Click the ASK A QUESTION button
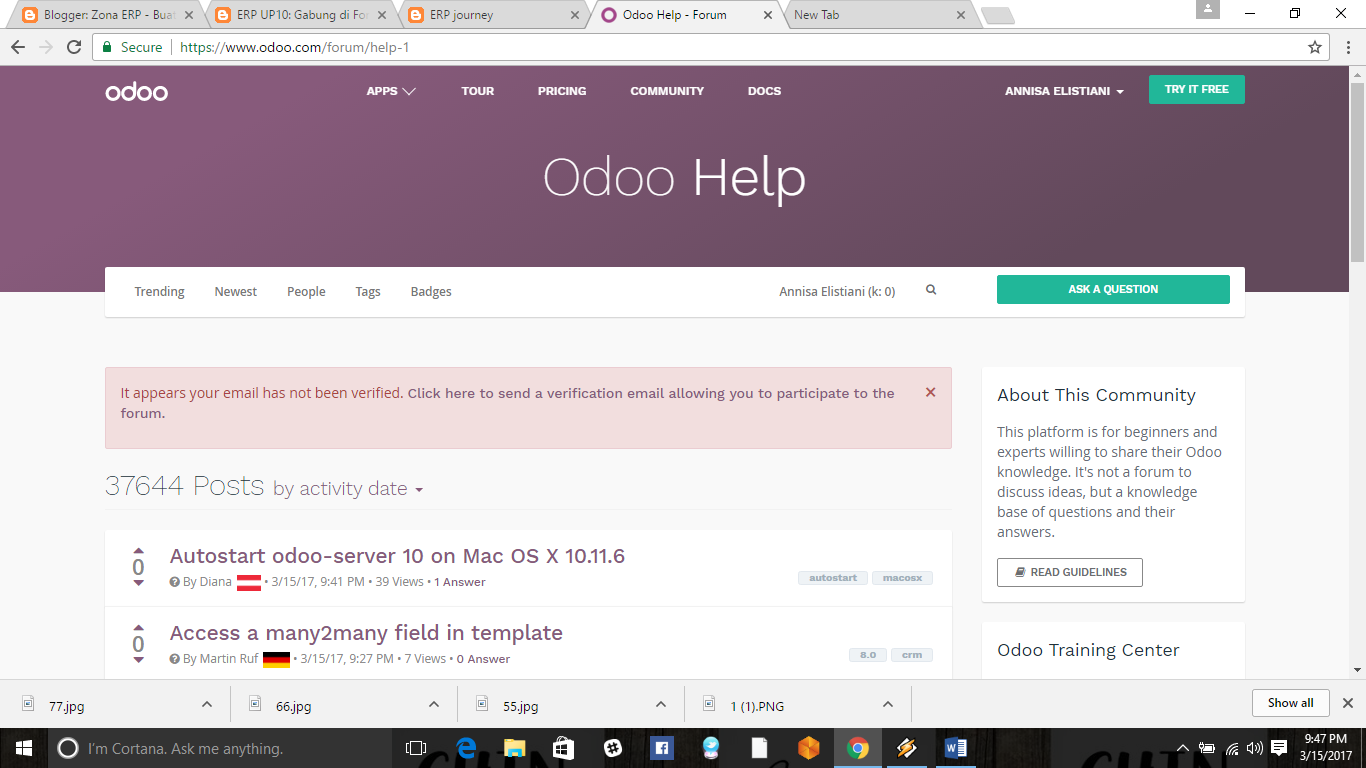 point(1113,289)
